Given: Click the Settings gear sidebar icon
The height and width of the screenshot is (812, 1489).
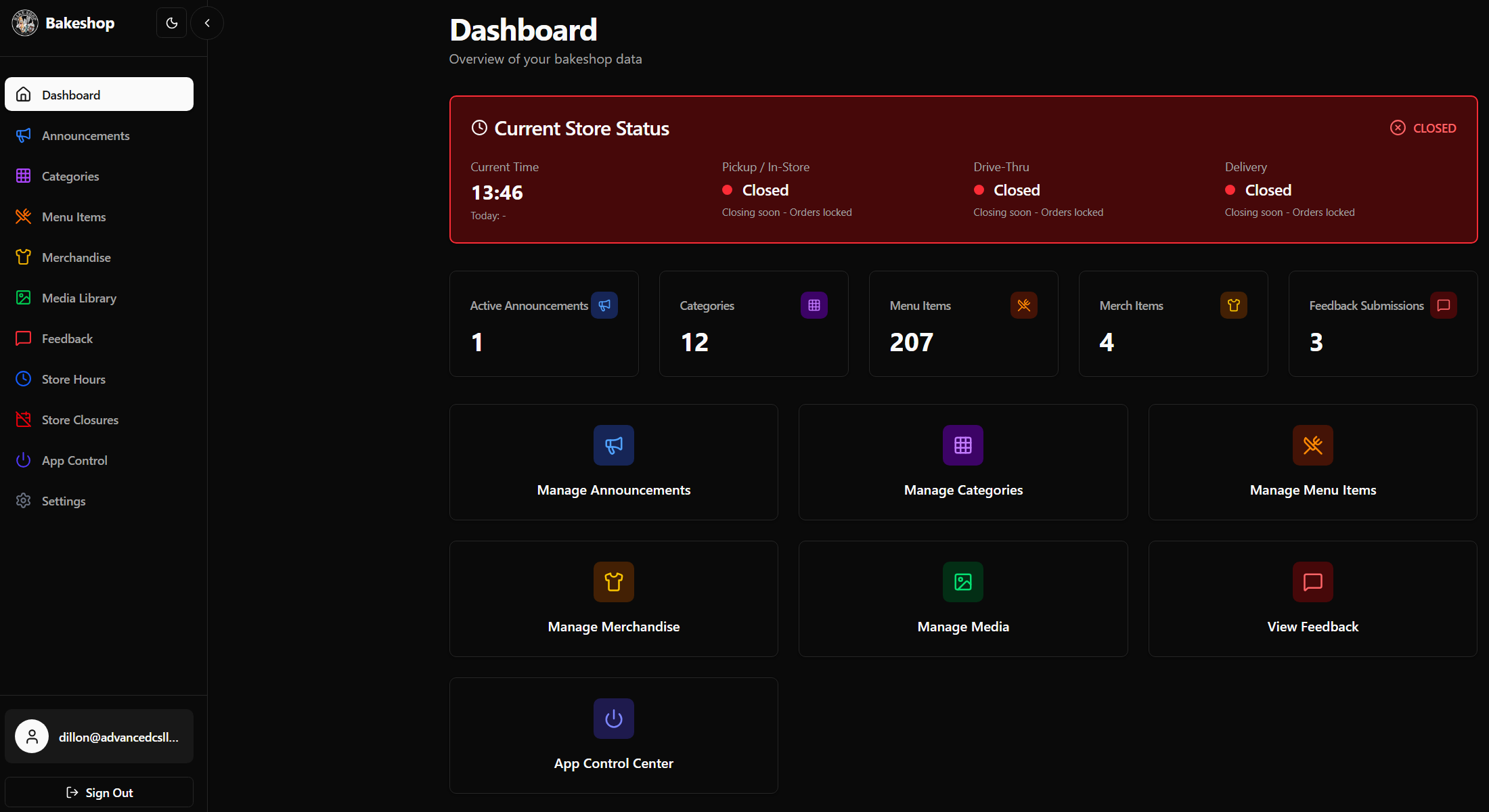Looking at the screenshot, I should tap(24, 501).
